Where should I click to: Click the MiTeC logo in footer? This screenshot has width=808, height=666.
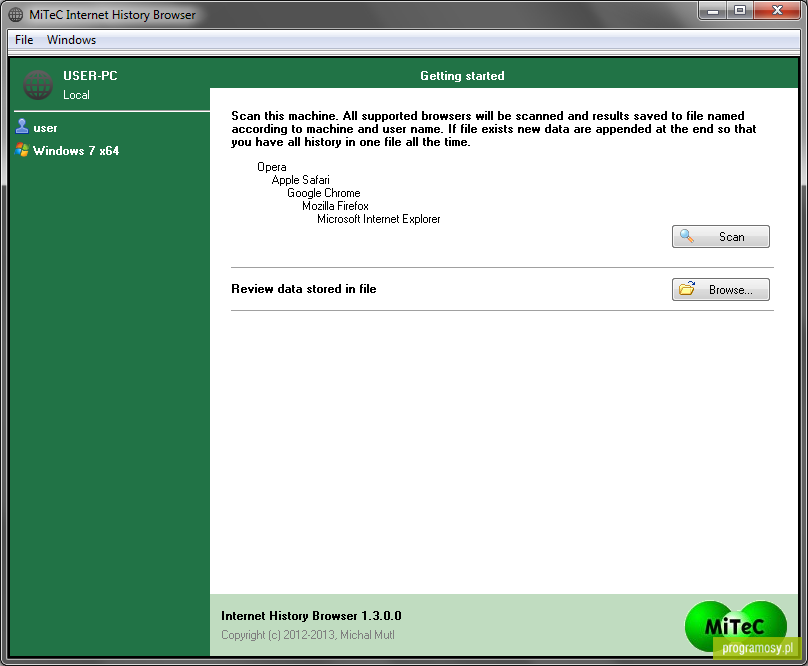[735, 626]
